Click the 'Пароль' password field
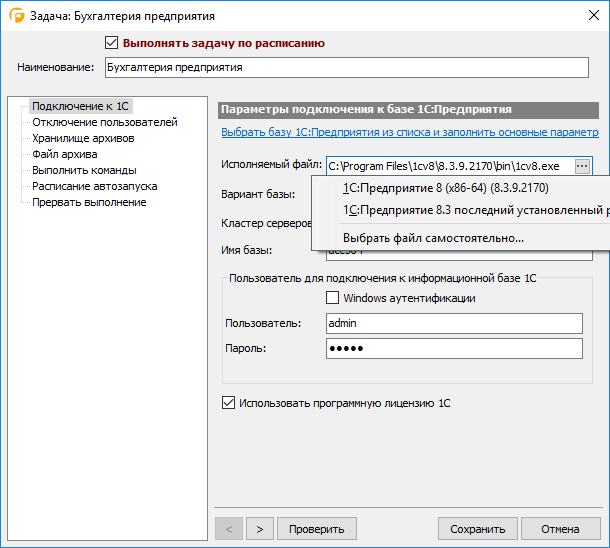This screenshot has height=548, width=610. 454,348
